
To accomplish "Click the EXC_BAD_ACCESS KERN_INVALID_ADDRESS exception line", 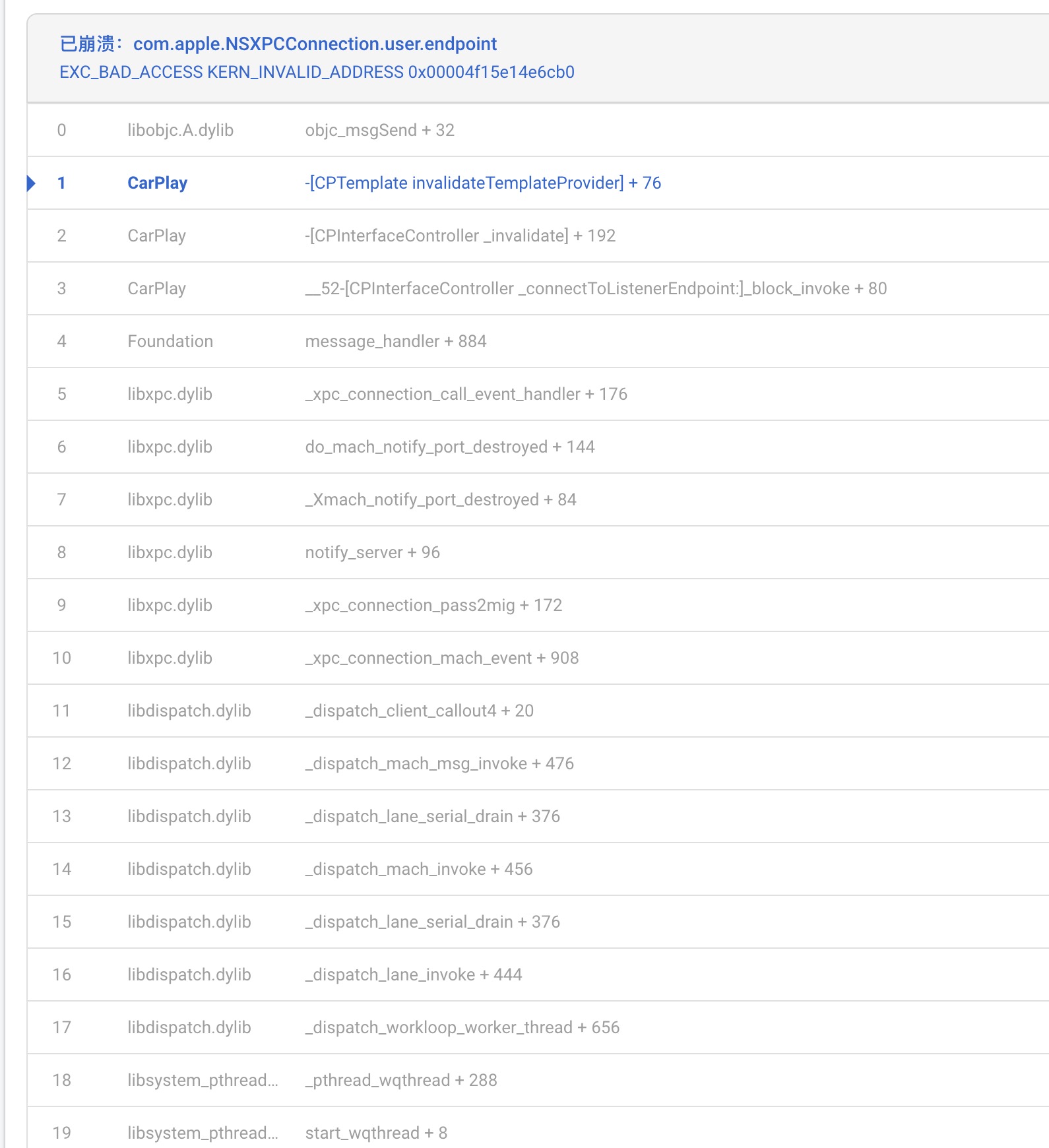I will tap(317, 72).
